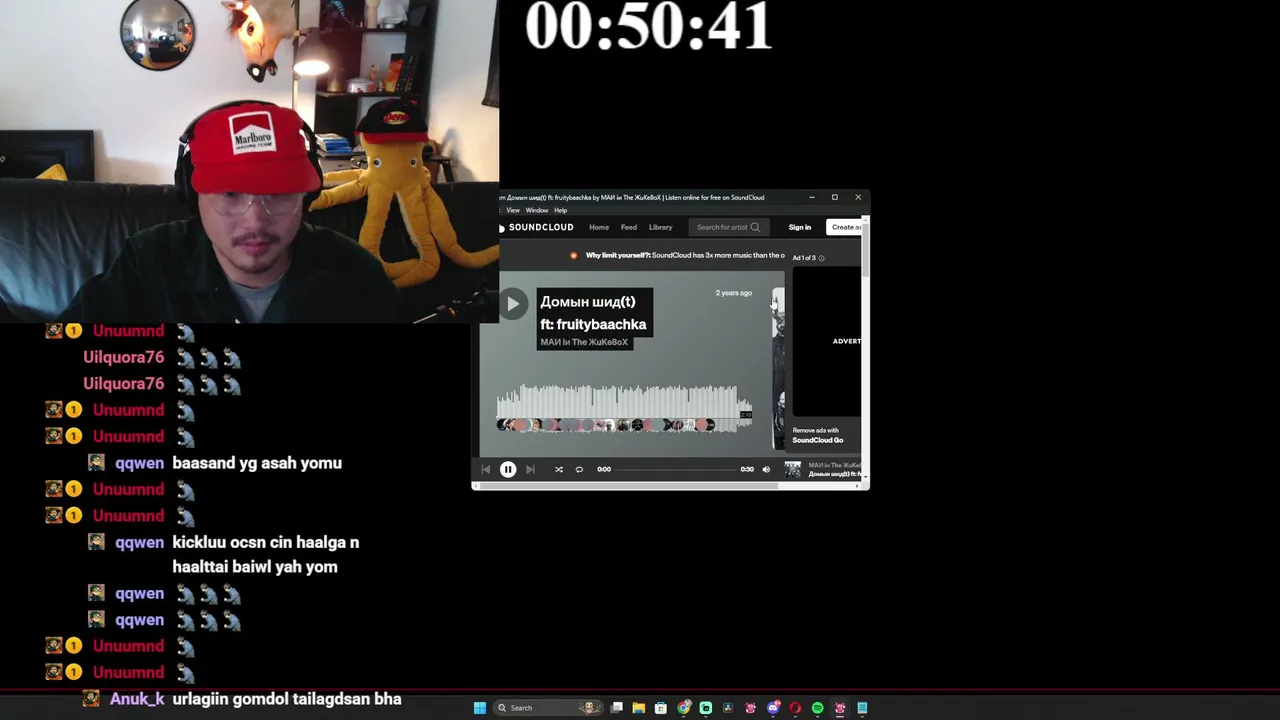Open the Windows Start menu
Viewport: 1280px width, 720px height.
pyautogui.click(x=480, y=708)
